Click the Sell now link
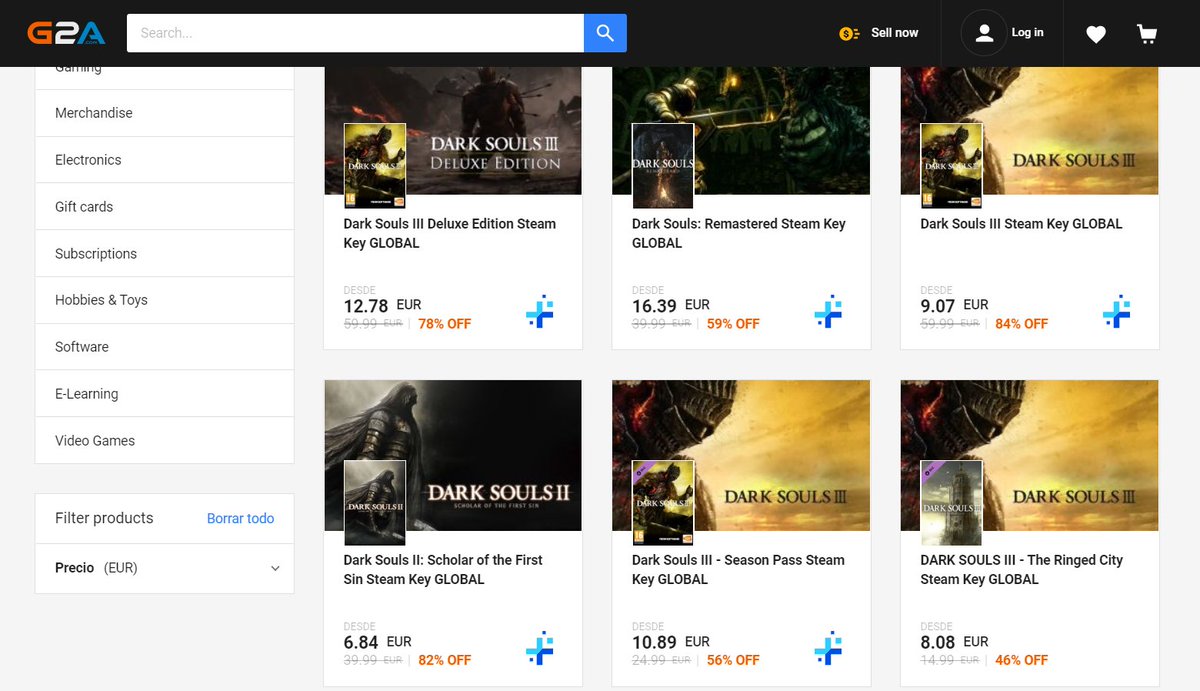Viewport: 1200px width, 691px height. point(894,33)
